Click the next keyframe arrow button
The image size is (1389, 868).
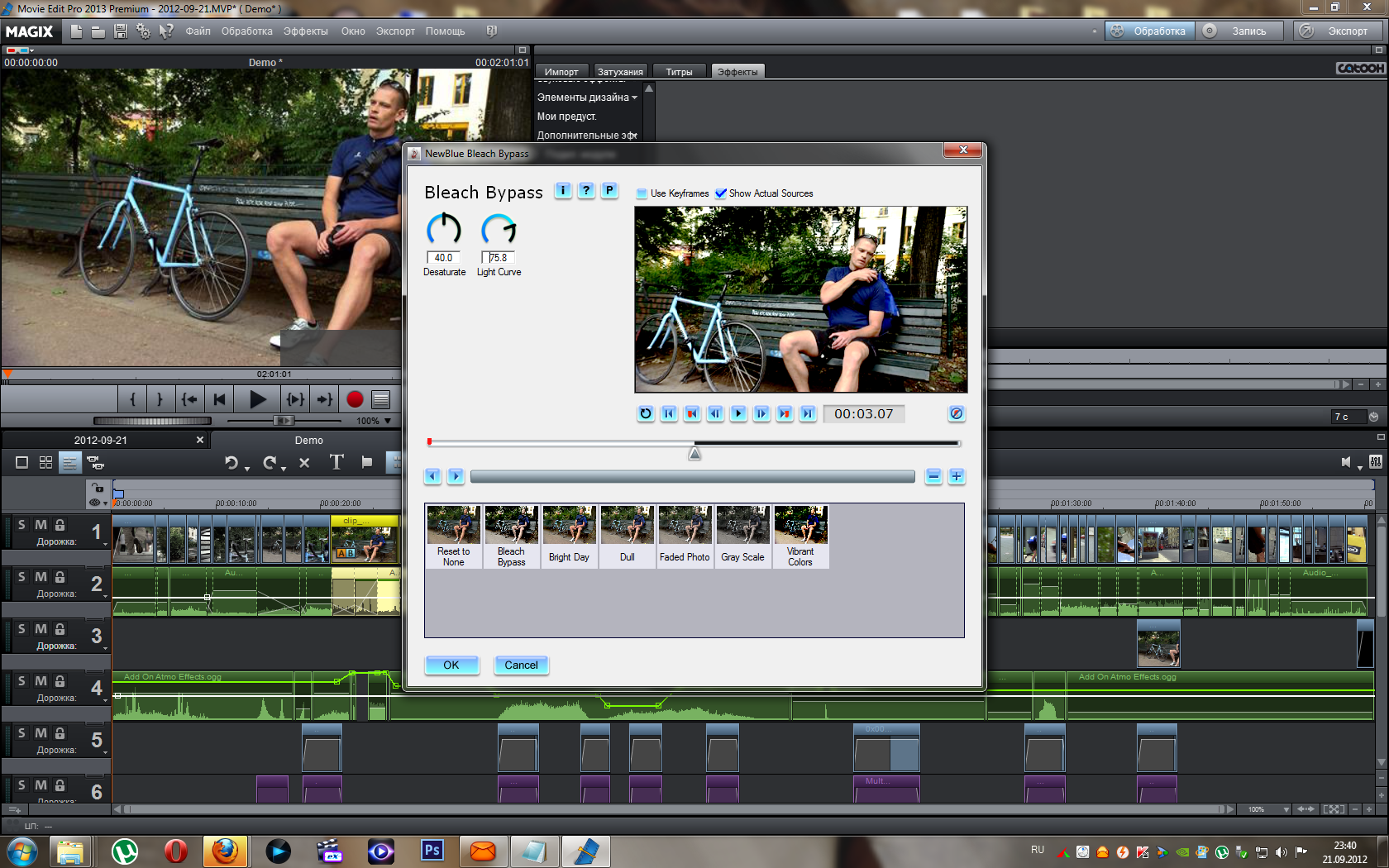click(456, 476)
